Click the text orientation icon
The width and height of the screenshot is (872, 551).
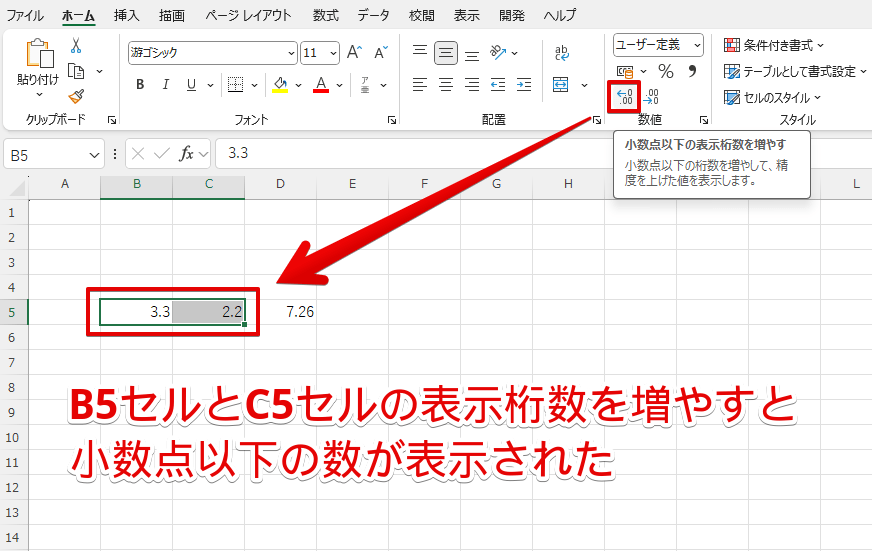[x=498, y=53]
